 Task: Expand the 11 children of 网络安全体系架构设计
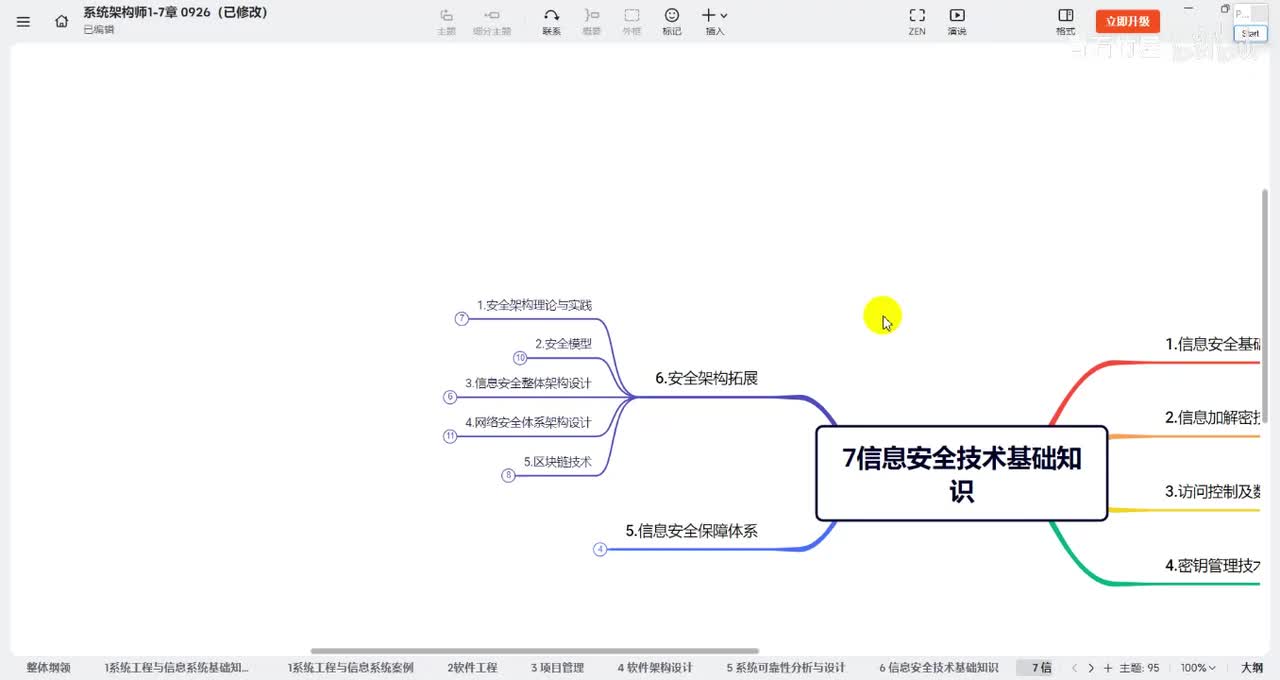pyautogui.click(x=450, y=436)
